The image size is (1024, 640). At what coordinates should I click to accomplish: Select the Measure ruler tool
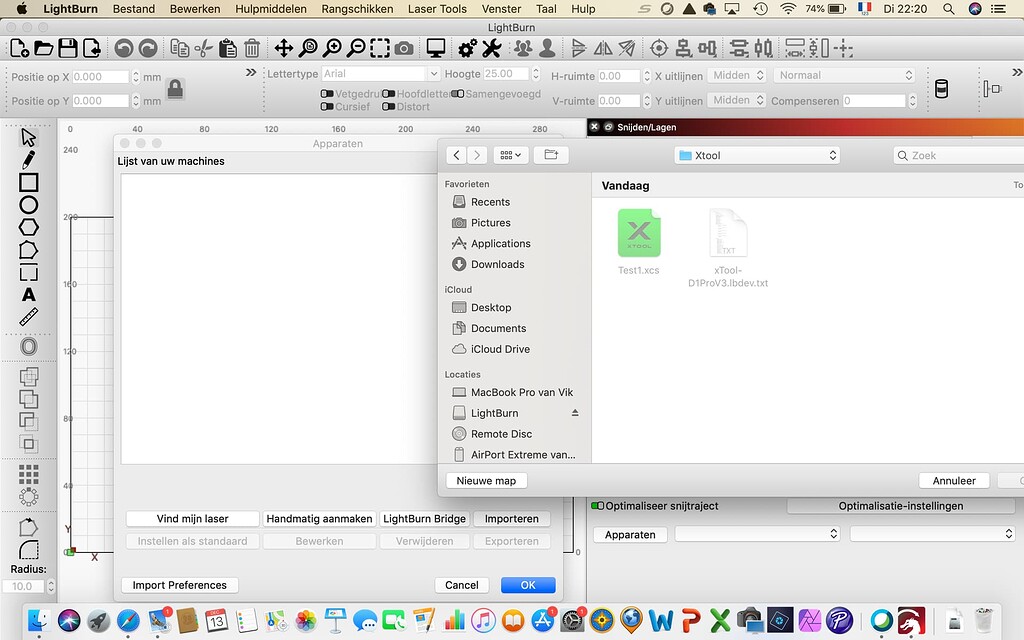pos(29,318)
